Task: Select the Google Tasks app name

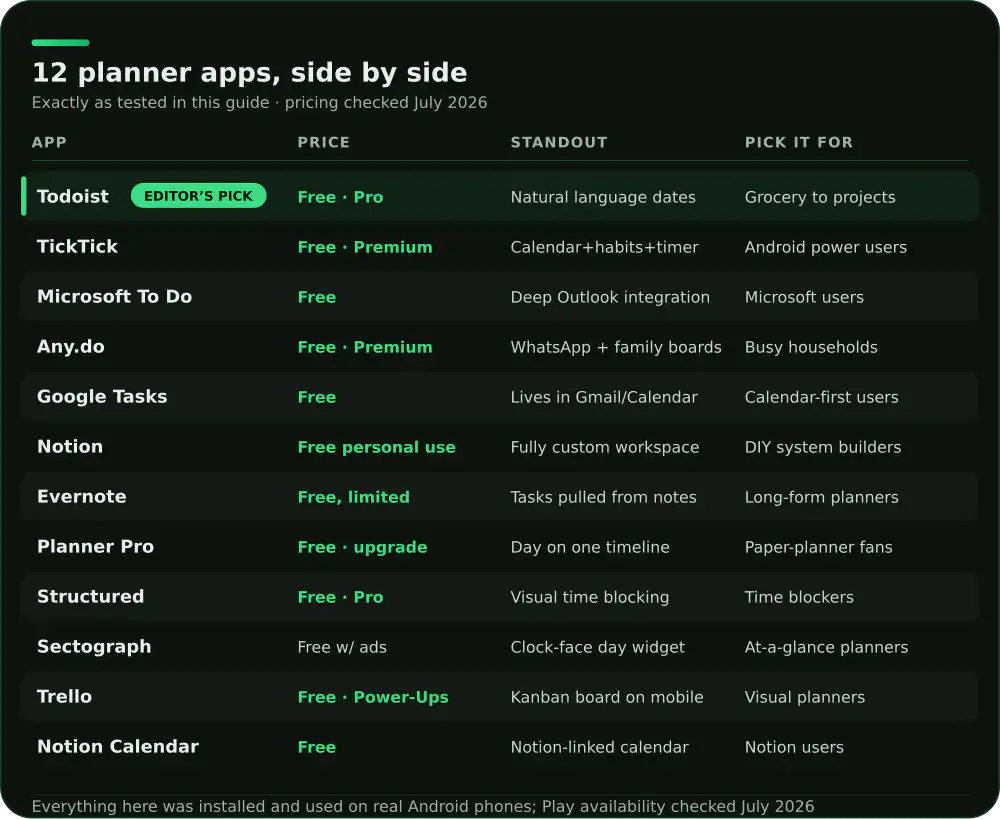Action: pyautogui.click(x=102, y=396)
